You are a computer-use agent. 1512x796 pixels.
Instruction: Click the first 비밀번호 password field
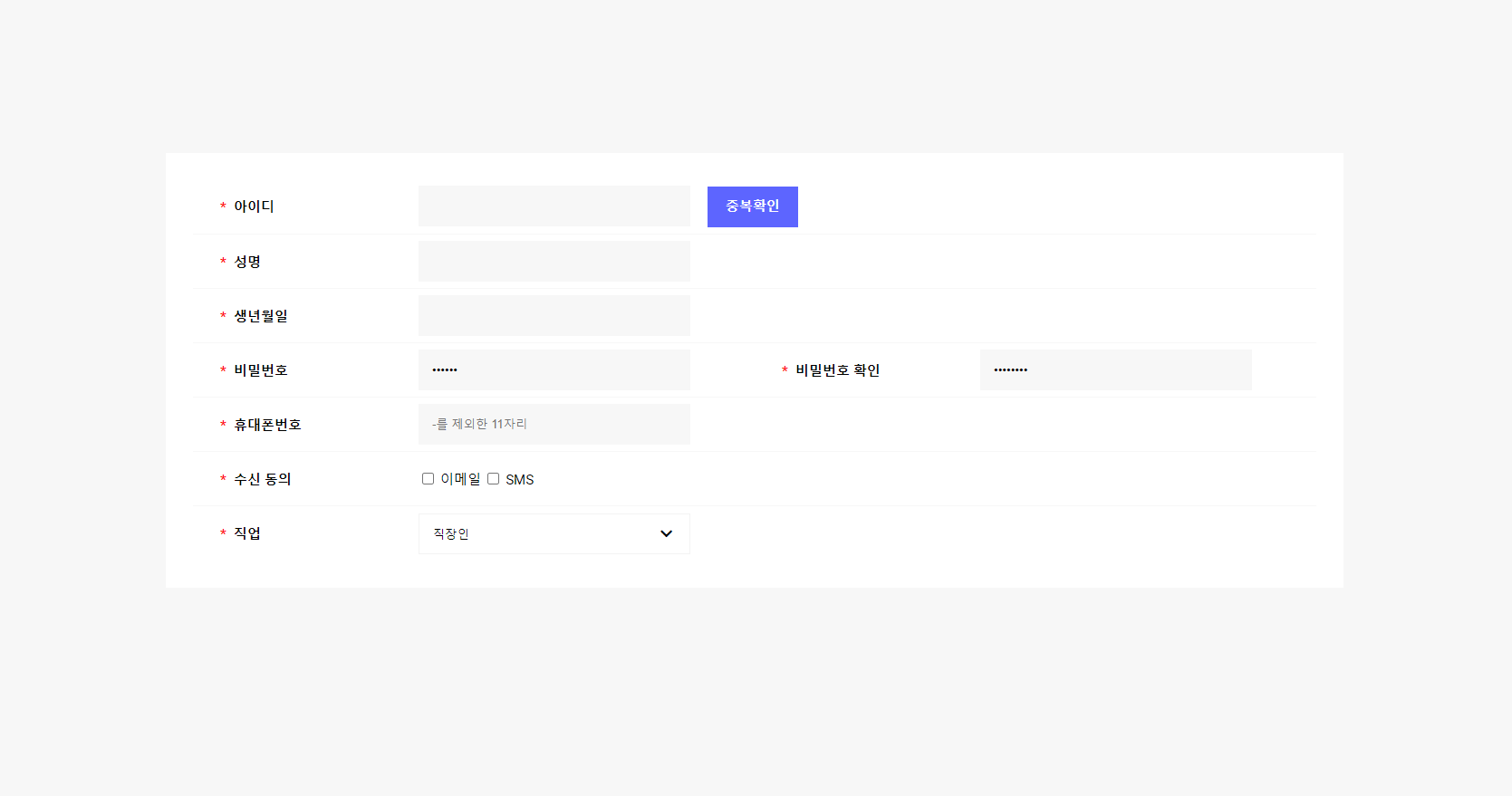click(x=554, y=369)
